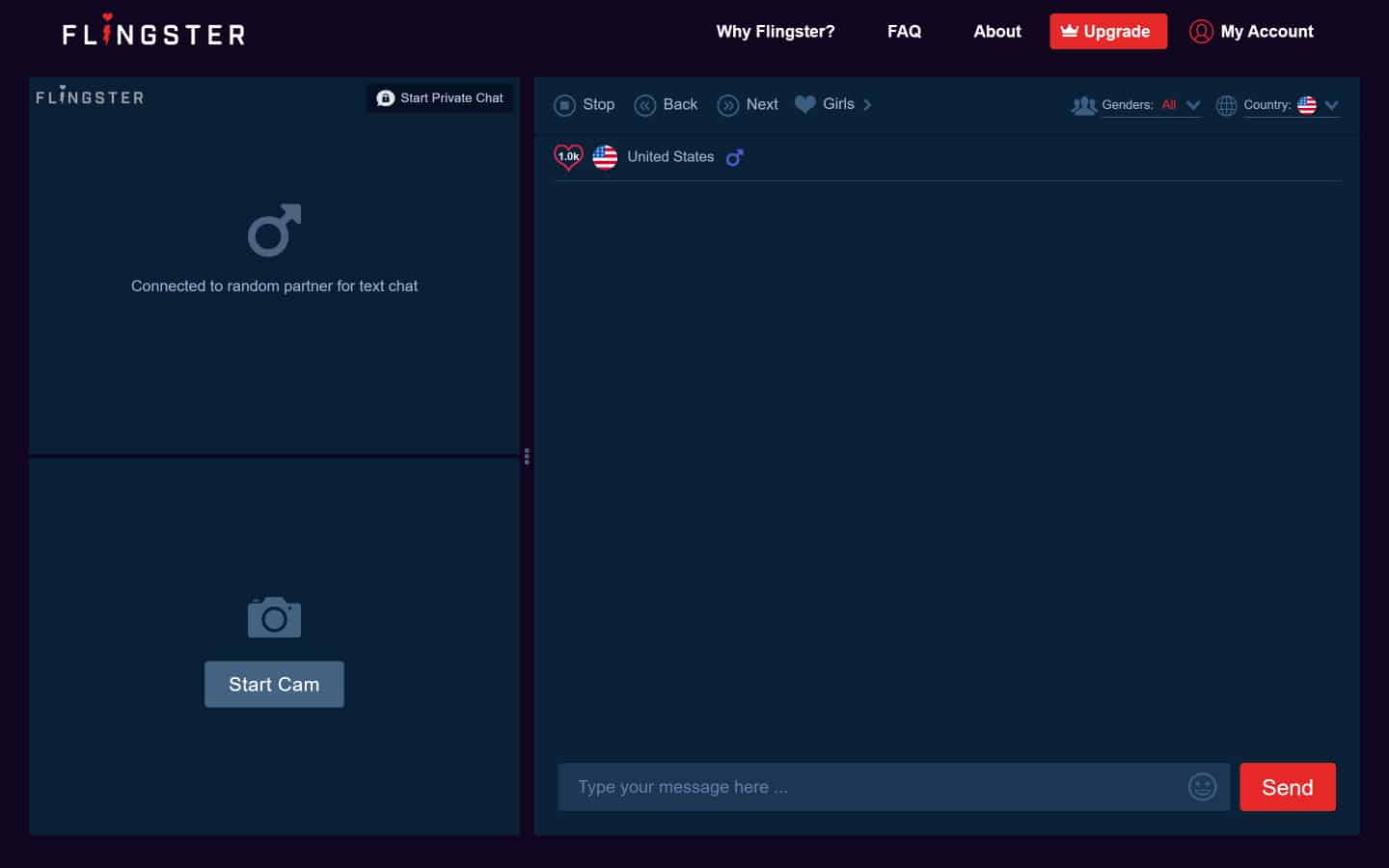Screen dimensions: 1389x868
Task: Click the Next text label
Action: click(x=762, y=104)
